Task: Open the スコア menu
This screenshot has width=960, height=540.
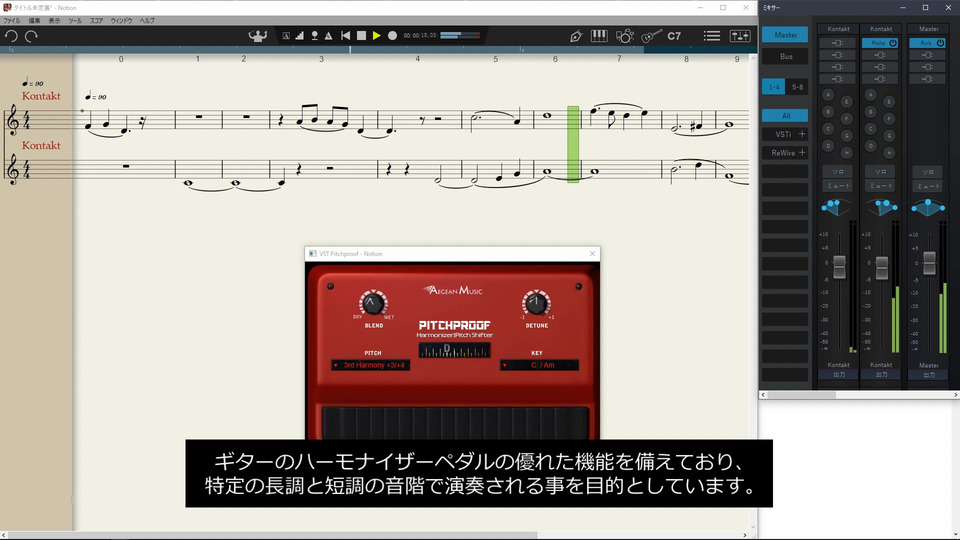Action: coord(97,21)
